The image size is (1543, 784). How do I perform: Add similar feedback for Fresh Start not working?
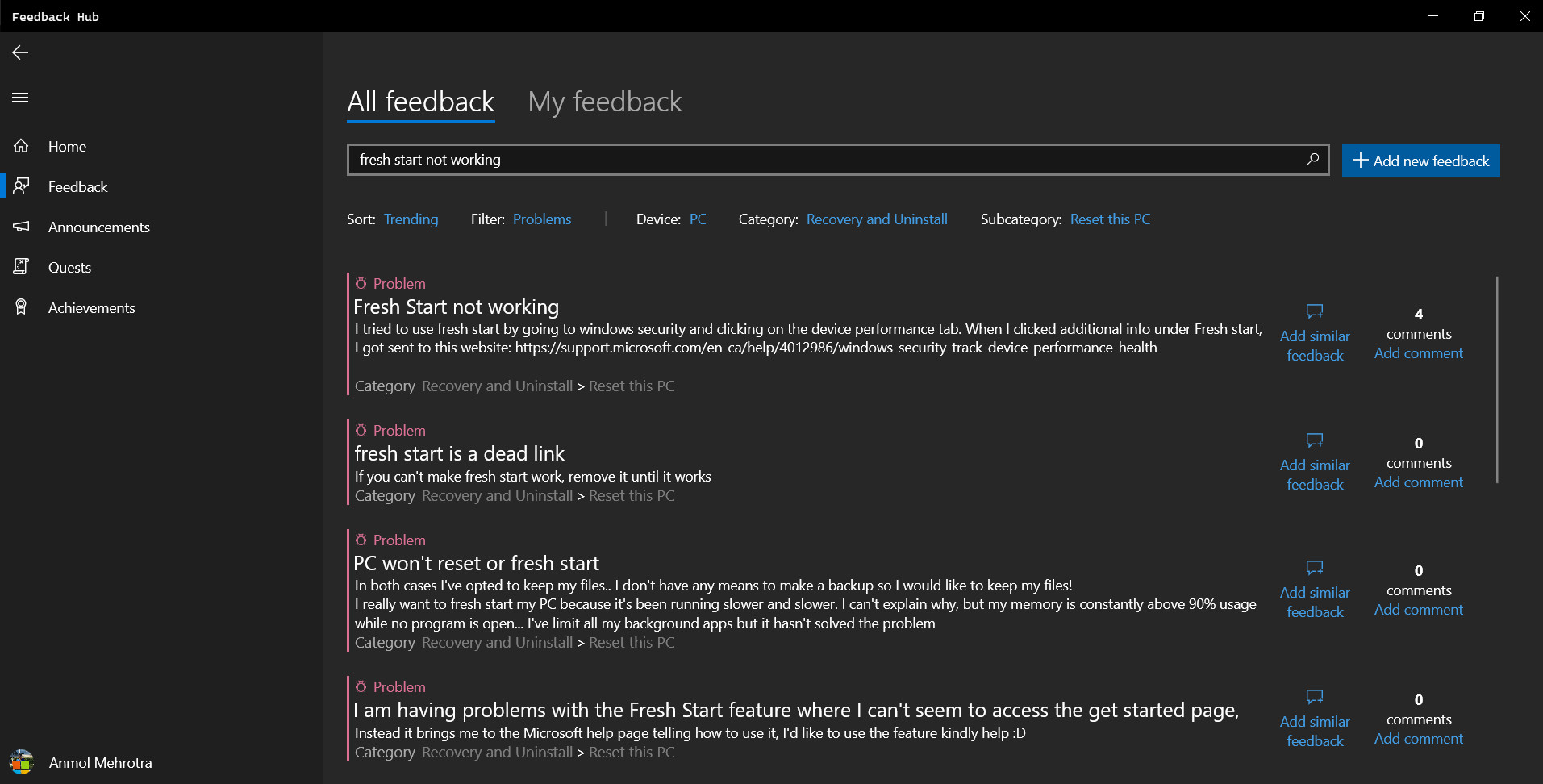click(1315, 345)
